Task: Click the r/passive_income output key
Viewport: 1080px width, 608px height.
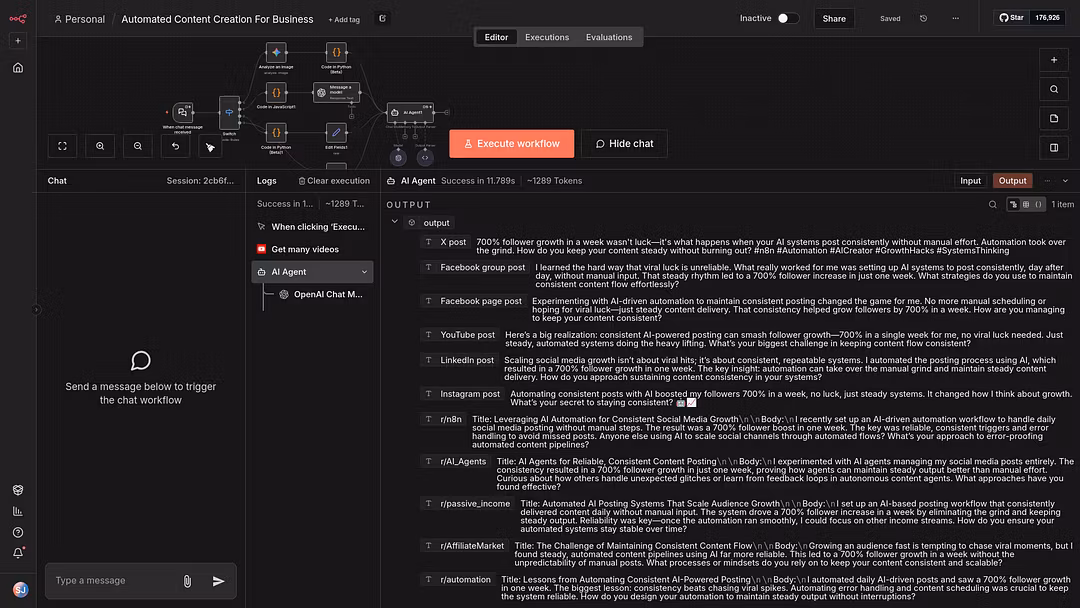Action: point(475,504)
